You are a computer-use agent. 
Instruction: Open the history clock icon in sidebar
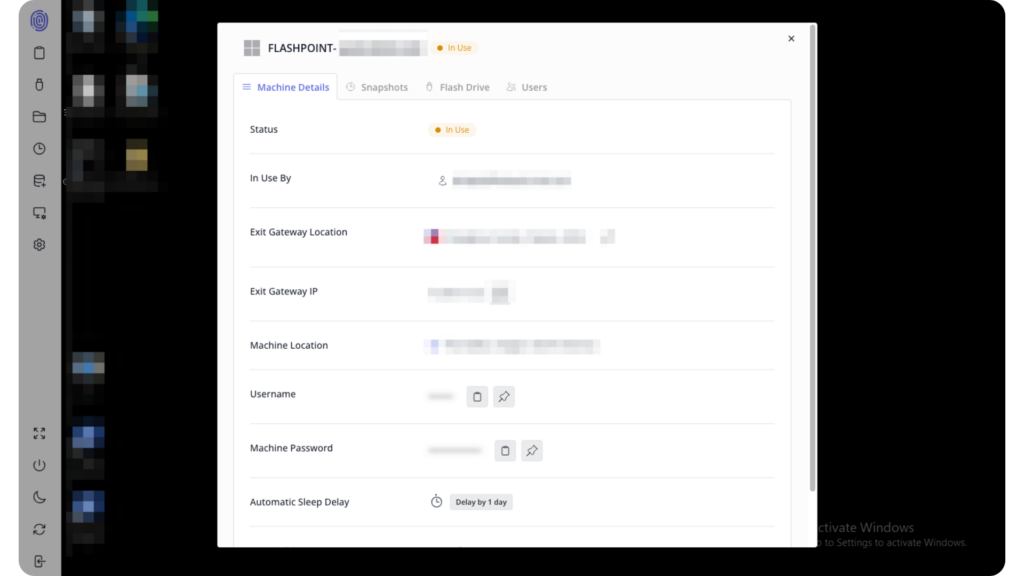tap(39, 149)
